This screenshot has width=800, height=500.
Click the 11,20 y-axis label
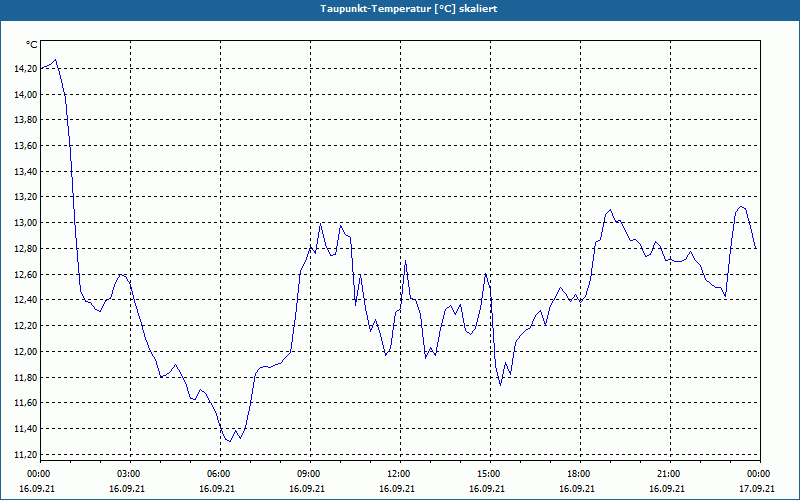click(26, 455)
